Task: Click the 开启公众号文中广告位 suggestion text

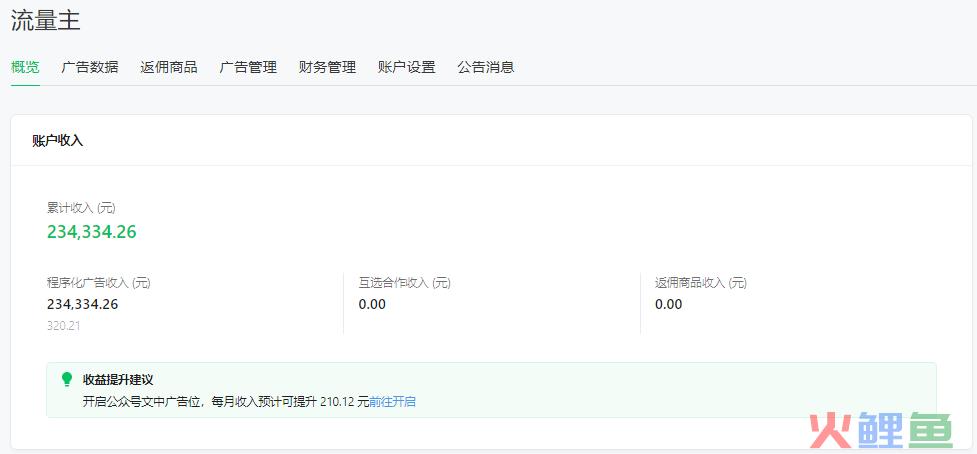Action: [226, 402]
